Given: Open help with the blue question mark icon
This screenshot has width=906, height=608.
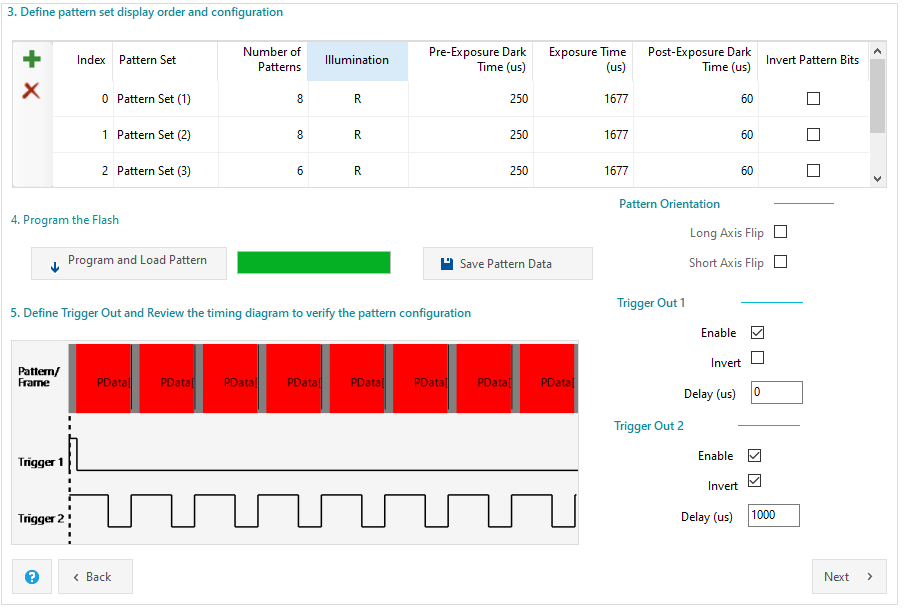Looking at the screenshot, I should tap(32, 577).
